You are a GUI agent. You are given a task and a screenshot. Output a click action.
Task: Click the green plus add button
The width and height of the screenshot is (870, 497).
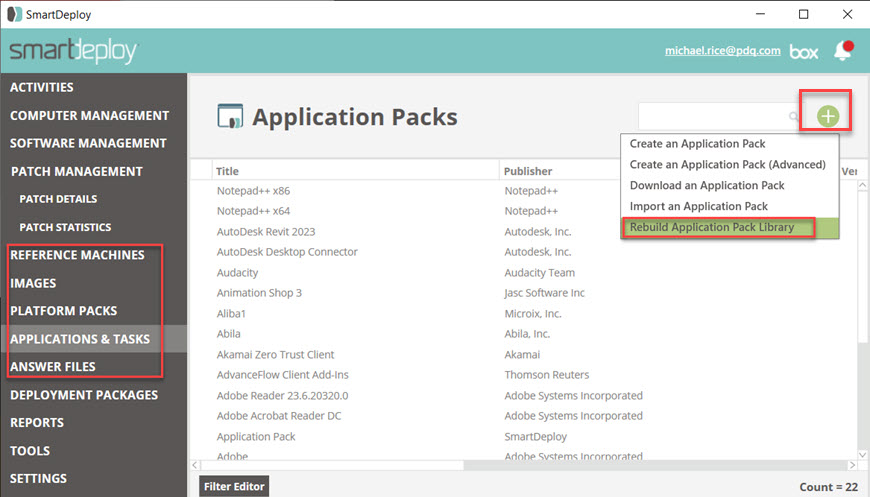[x=828, y=116]
